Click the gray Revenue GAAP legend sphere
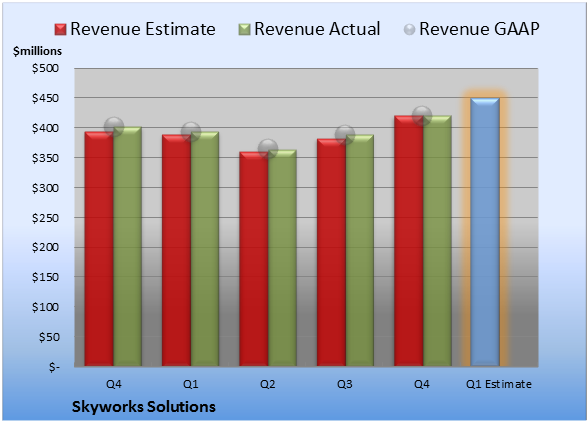The width and height of the screenshot is (588, 422). pyautogui.click(x=410, y=29)
